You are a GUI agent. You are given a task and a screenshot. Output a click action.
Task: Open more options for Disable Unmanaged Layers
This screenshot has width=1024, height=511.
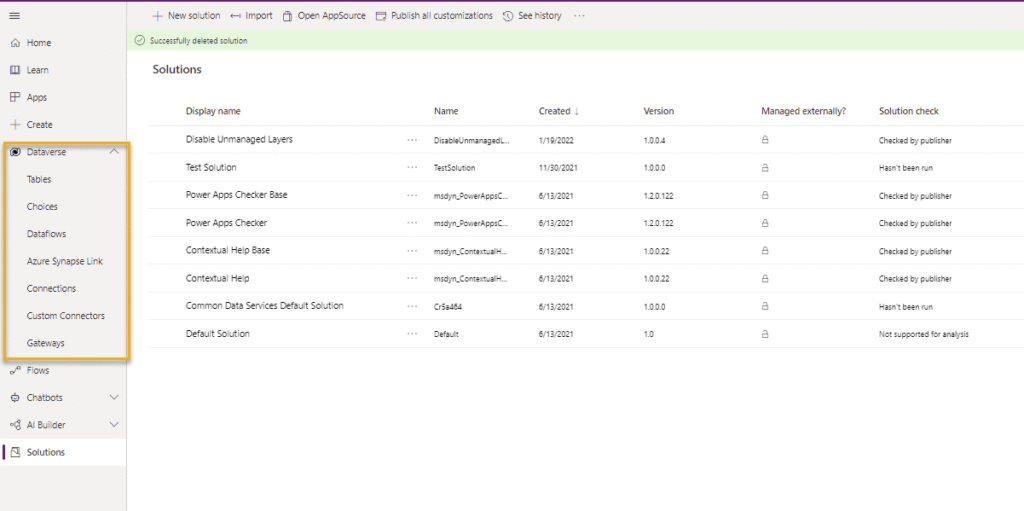[x=412, y=140]
